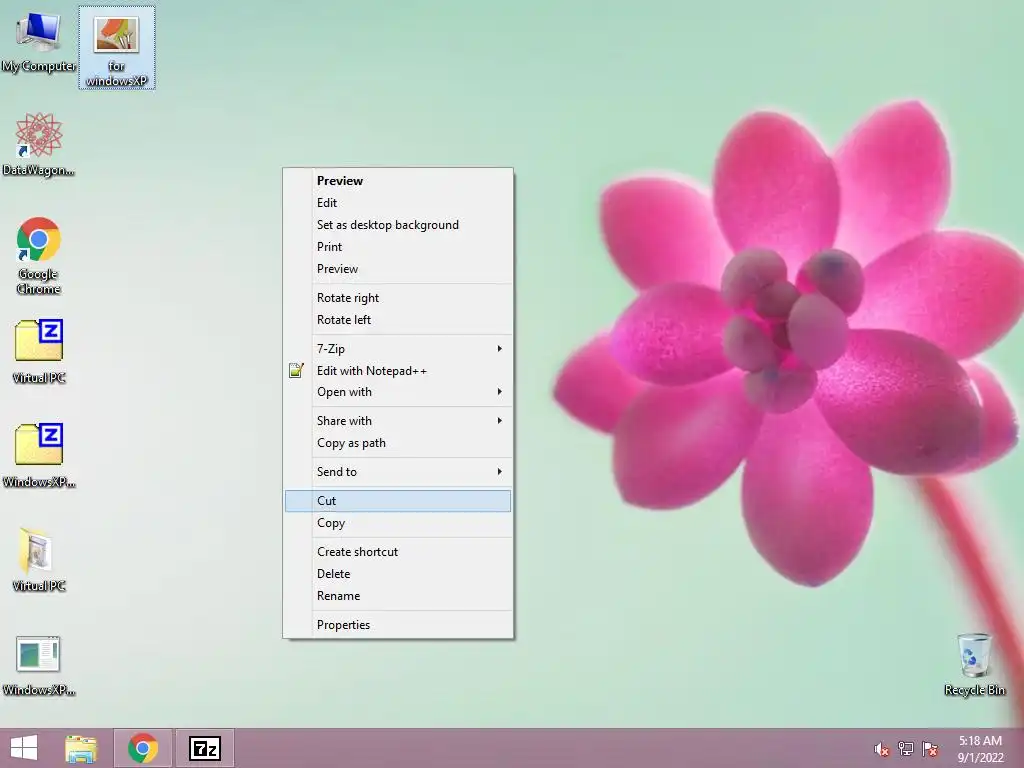The height and width of the screenshot is (768, 1024).
Task: Open File Explorer from the taskbar
Action: click(81, 748)
